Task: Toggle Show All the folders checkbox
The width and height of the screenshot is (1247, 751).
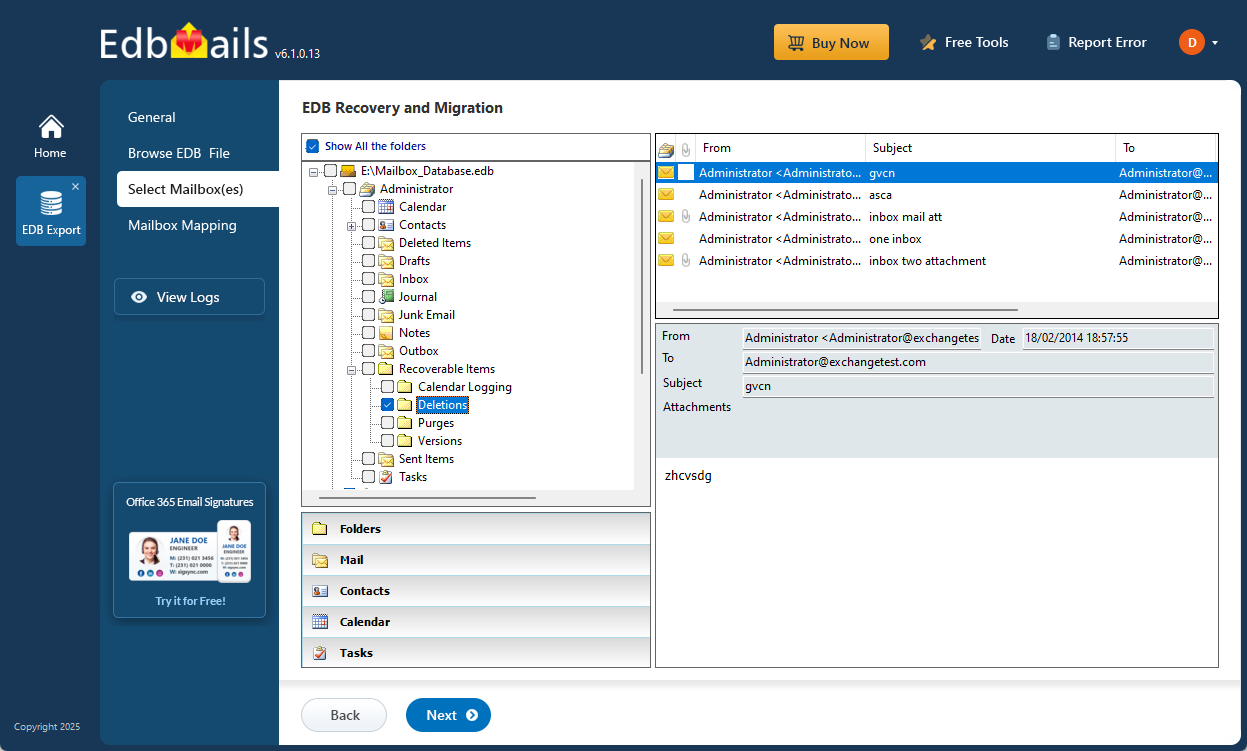Action: 312,146
